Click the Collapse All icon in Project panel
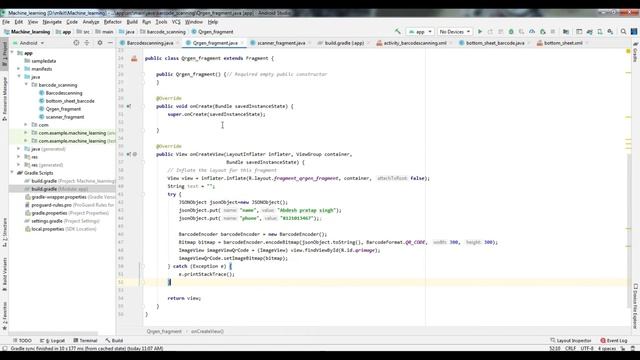 87,42
